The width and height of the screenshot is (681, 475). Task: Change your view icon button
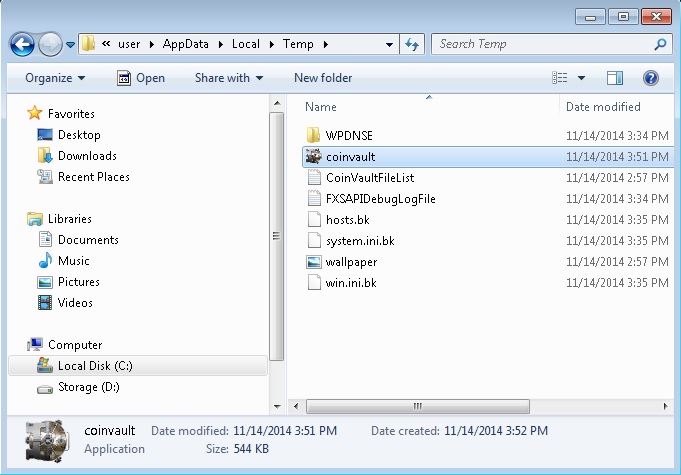[x=559, y=78]
